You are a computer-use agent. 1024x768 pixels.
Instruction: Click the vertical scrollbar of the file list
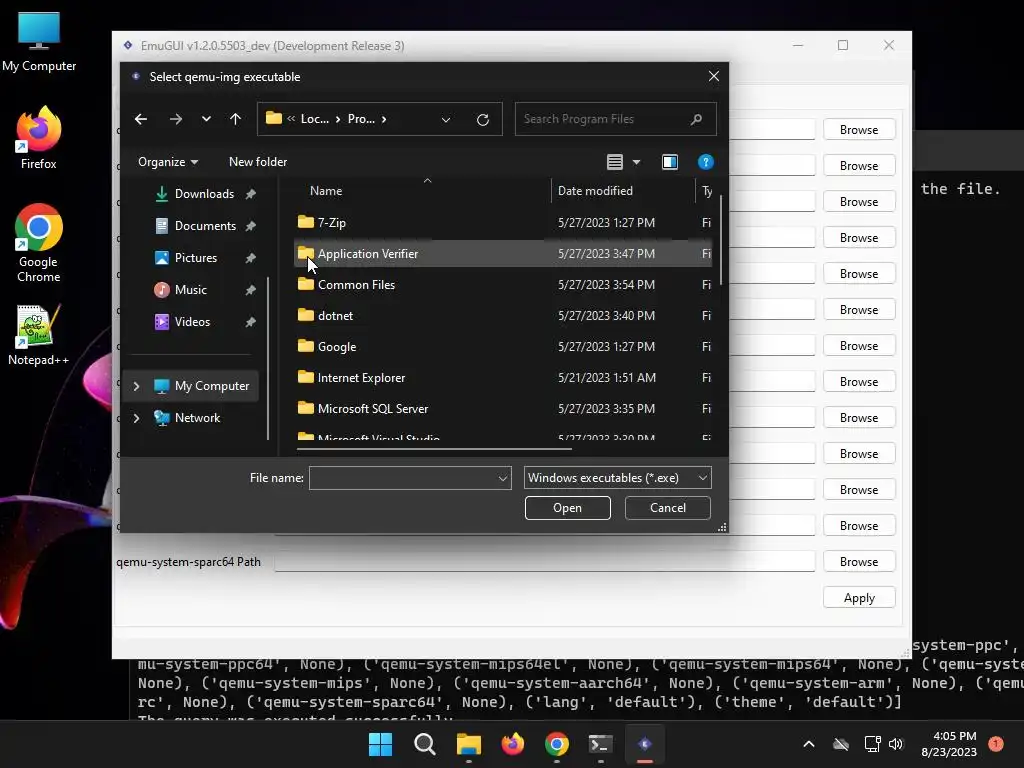click(721, 240)
